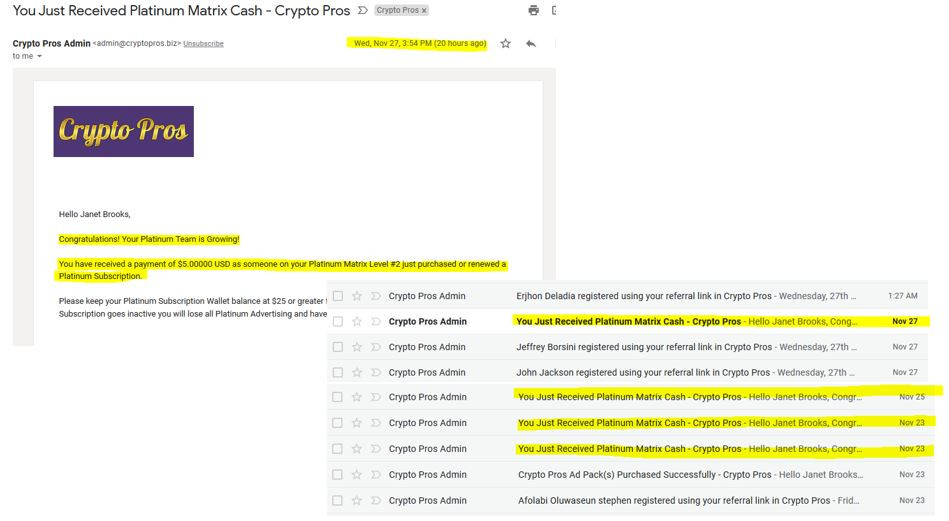Star the Afolabi Oluwaseun stephen email
949x521 pixels.
pyautogui.click(x=357, y=500)
